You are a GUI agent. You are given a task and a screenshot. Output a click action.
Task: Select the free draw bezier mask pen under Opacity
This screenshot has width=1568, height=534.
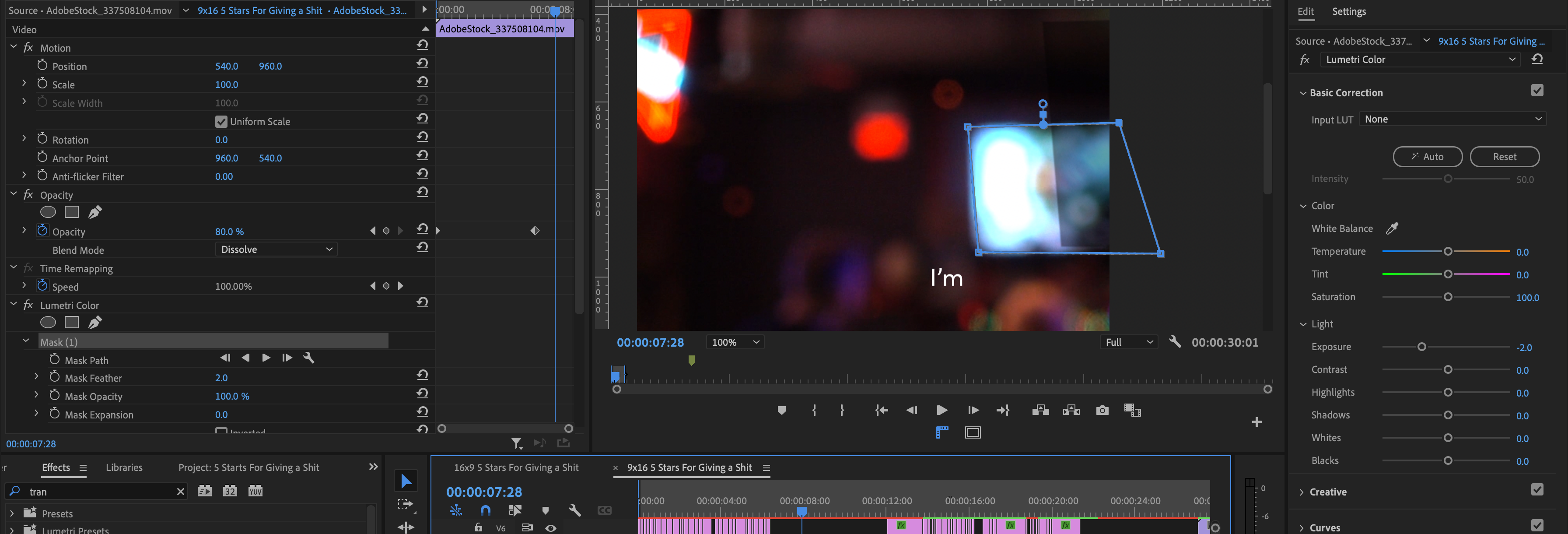94,211
